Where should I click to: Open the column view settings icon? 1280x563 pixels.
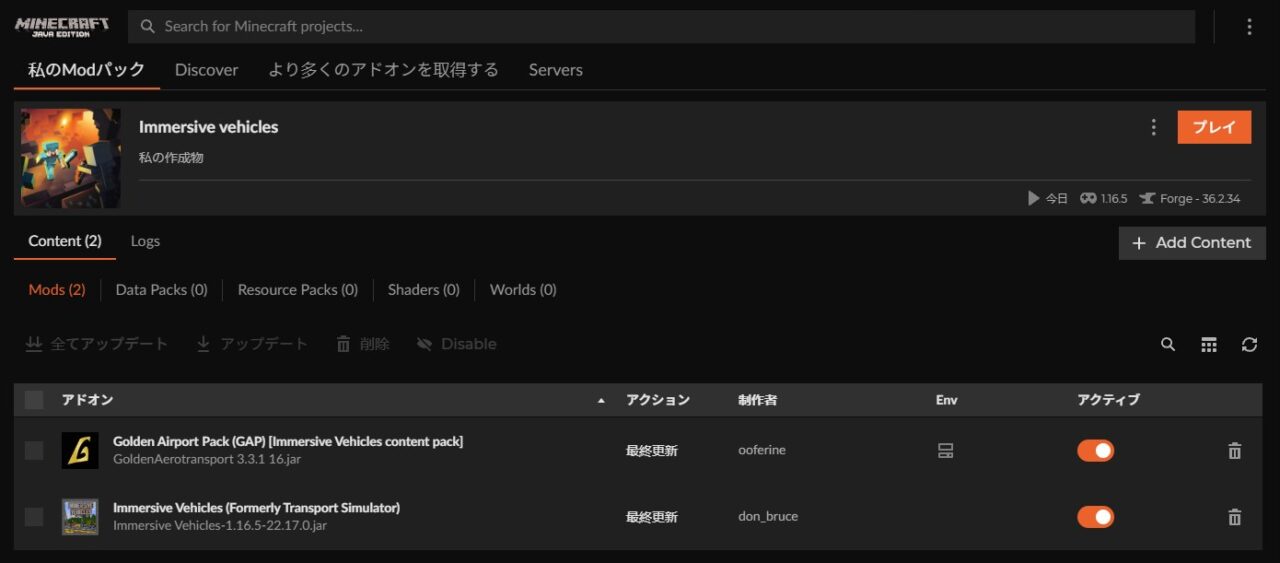coord(1209,344)
